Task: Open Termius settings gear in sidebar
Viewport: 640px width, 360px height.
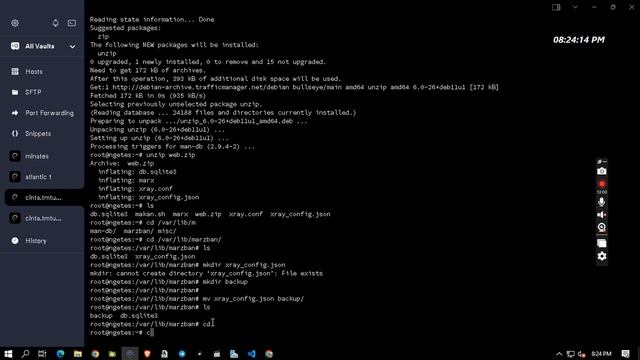Action: coord(15,23)
